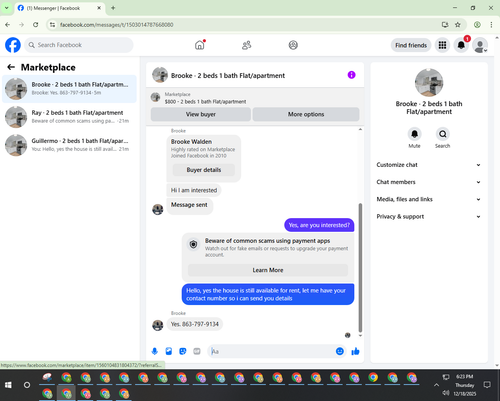Send a thumbs-up like
The height and width of the screenshot is (401, 500).
[355, 351]
